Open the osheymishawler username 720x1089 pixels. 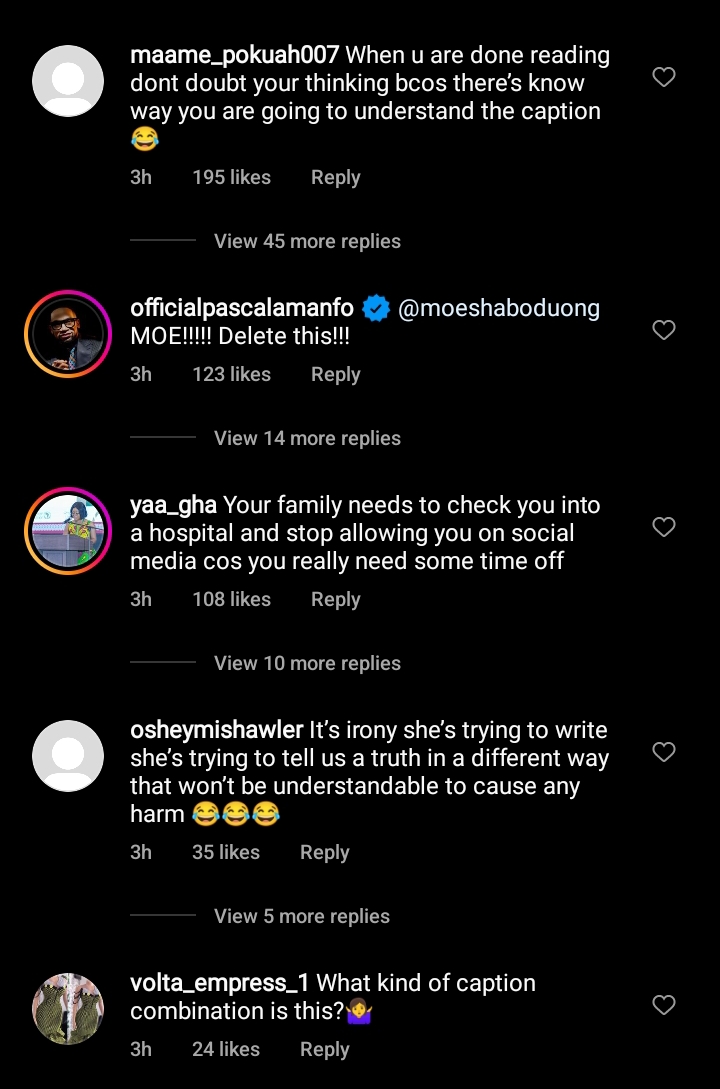216,730
